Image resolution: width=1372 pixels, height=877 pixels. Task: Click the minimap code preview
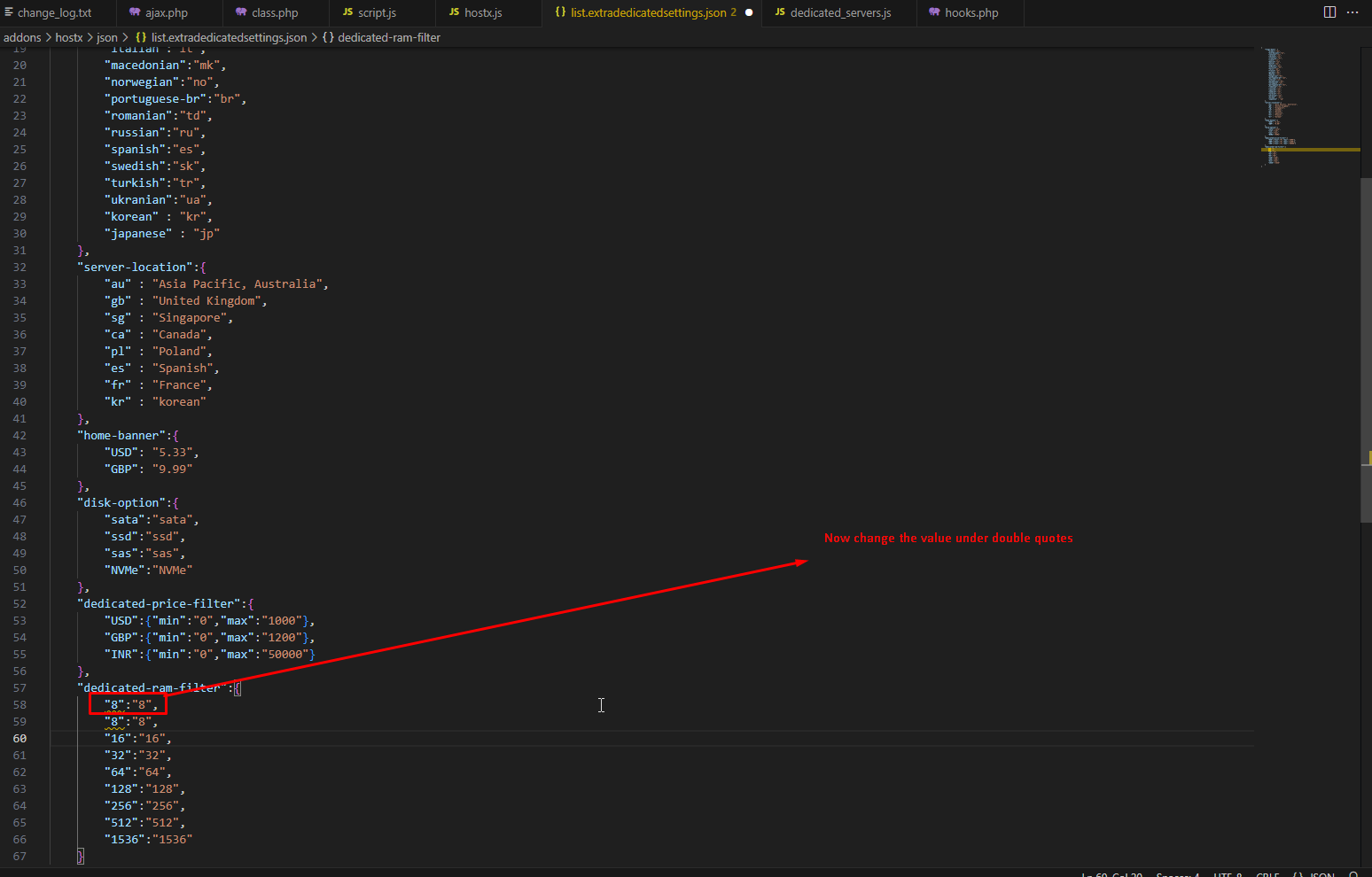1276,106
